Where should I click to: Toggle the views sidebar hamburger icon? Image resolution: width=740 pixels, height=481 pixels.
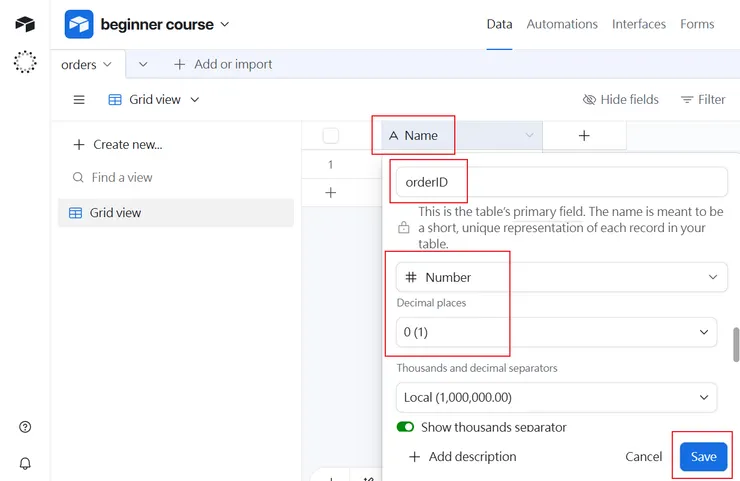click(79, 100)
